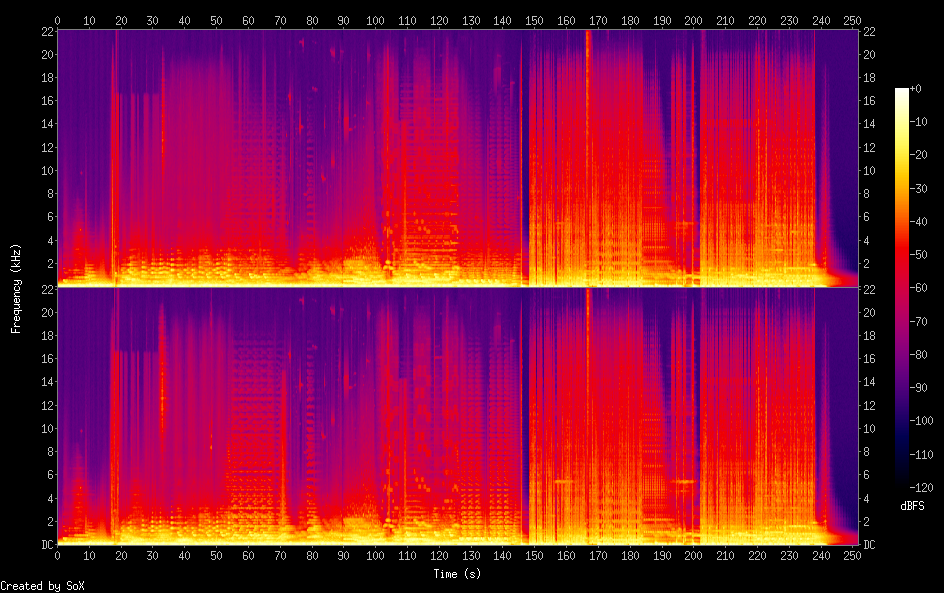Viewport: 944px width, 593px height.
Task: Select the 'Frequency (kHz)' axis title
Action: [16, 288]
